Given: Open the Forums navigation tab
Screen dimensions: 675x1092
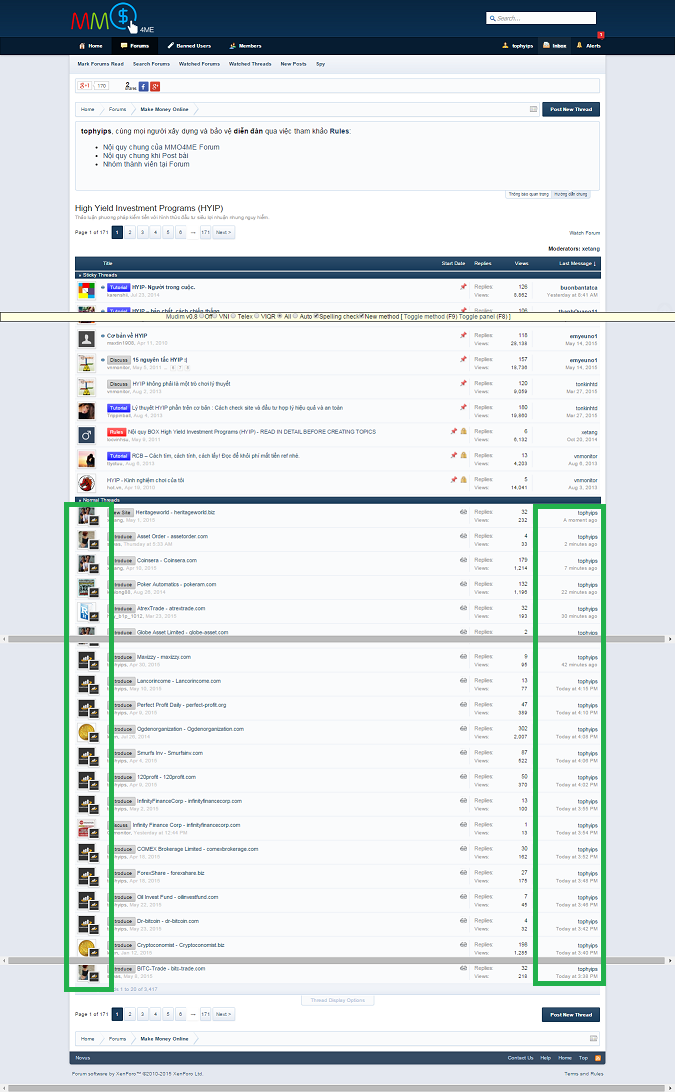Looking at the screenshot, I should [135, 46].
